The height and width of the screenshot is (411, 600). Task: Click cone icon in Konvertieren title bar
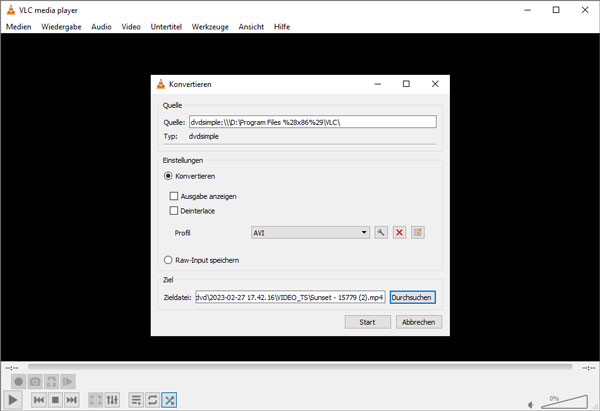coord(161,84)
